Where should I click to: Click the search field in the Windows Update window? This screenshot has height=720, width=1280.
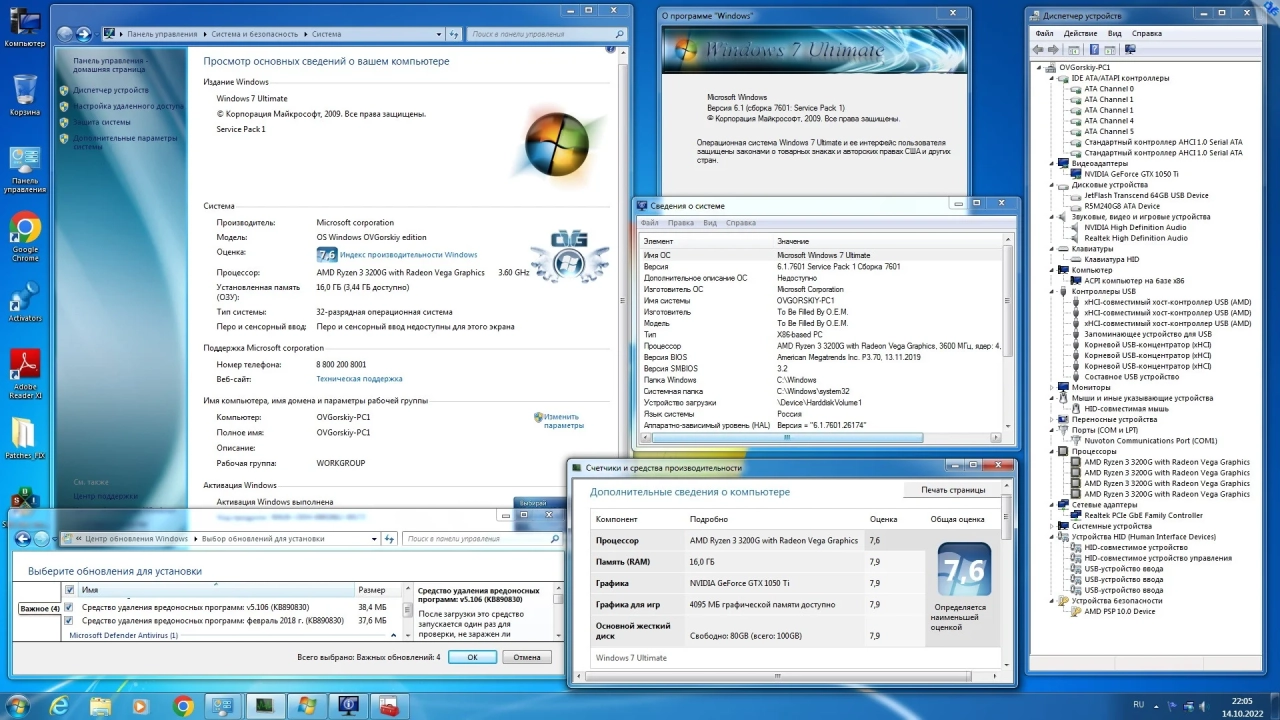(482, 539)
